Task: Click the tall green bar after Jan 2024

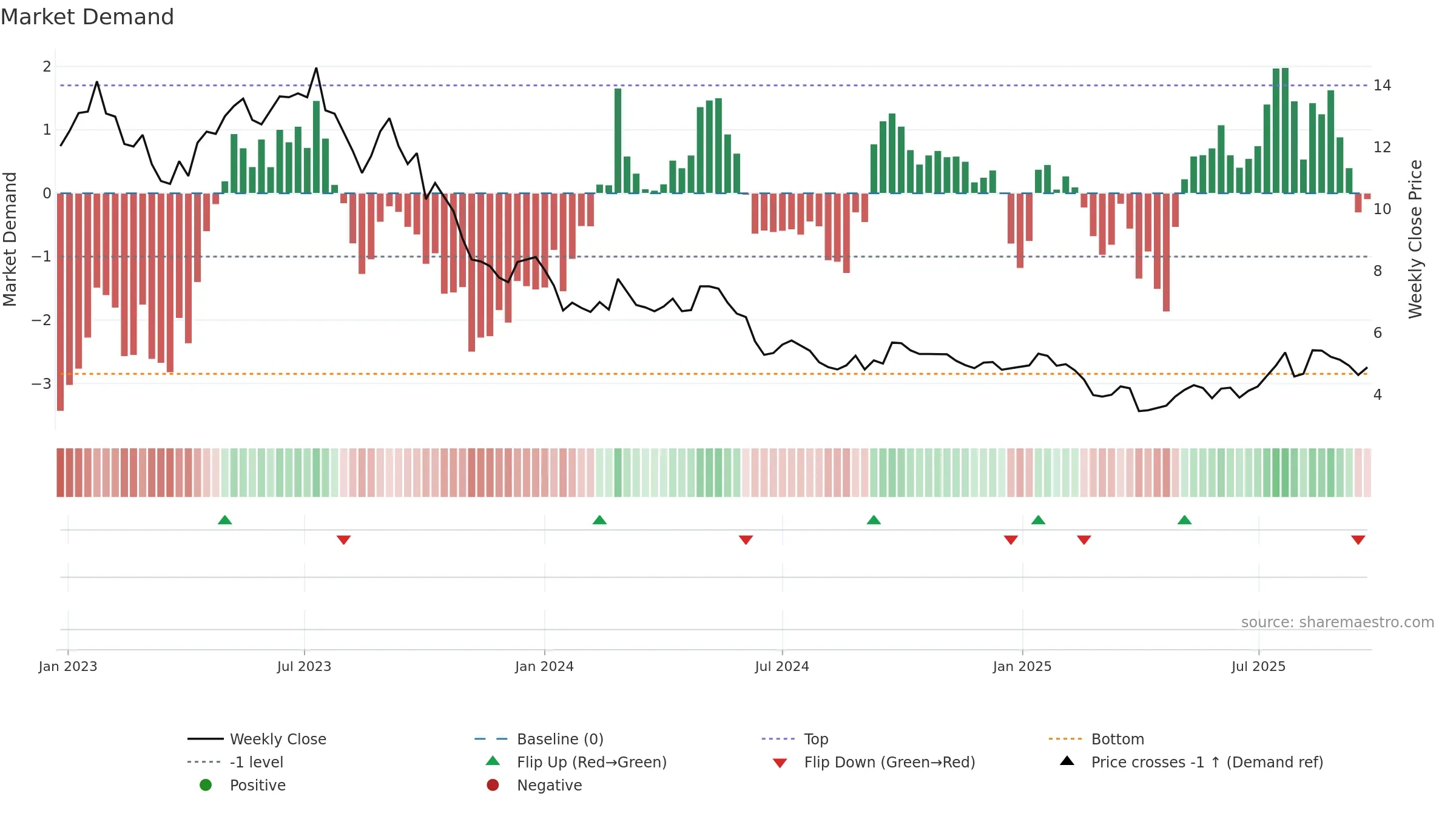Action: [618, 141]
